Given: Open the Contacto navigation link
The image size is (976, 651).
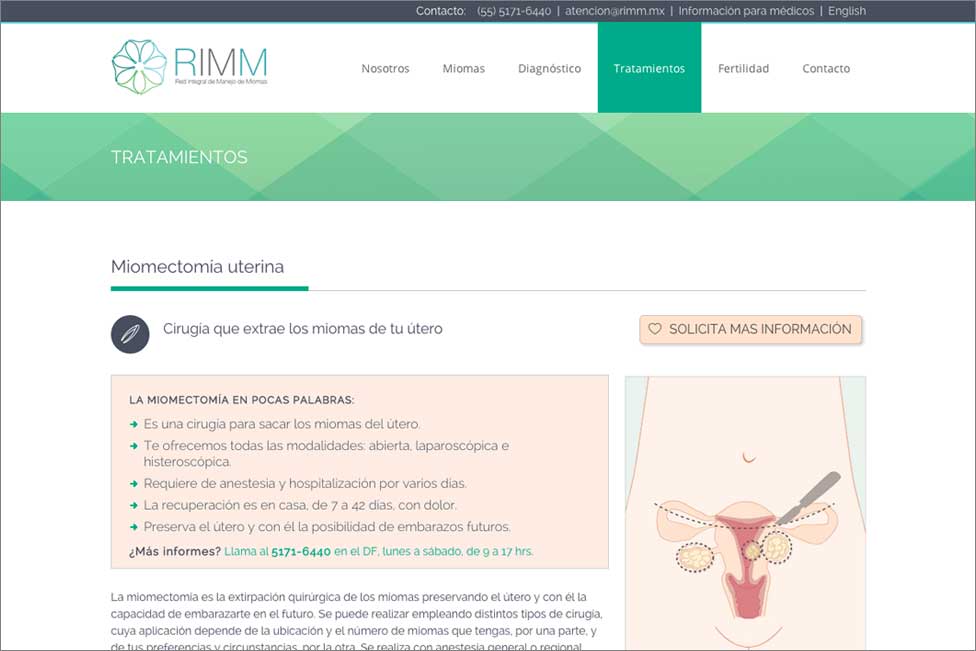Looking at the screenshot, I should click(x=826, y=68).
